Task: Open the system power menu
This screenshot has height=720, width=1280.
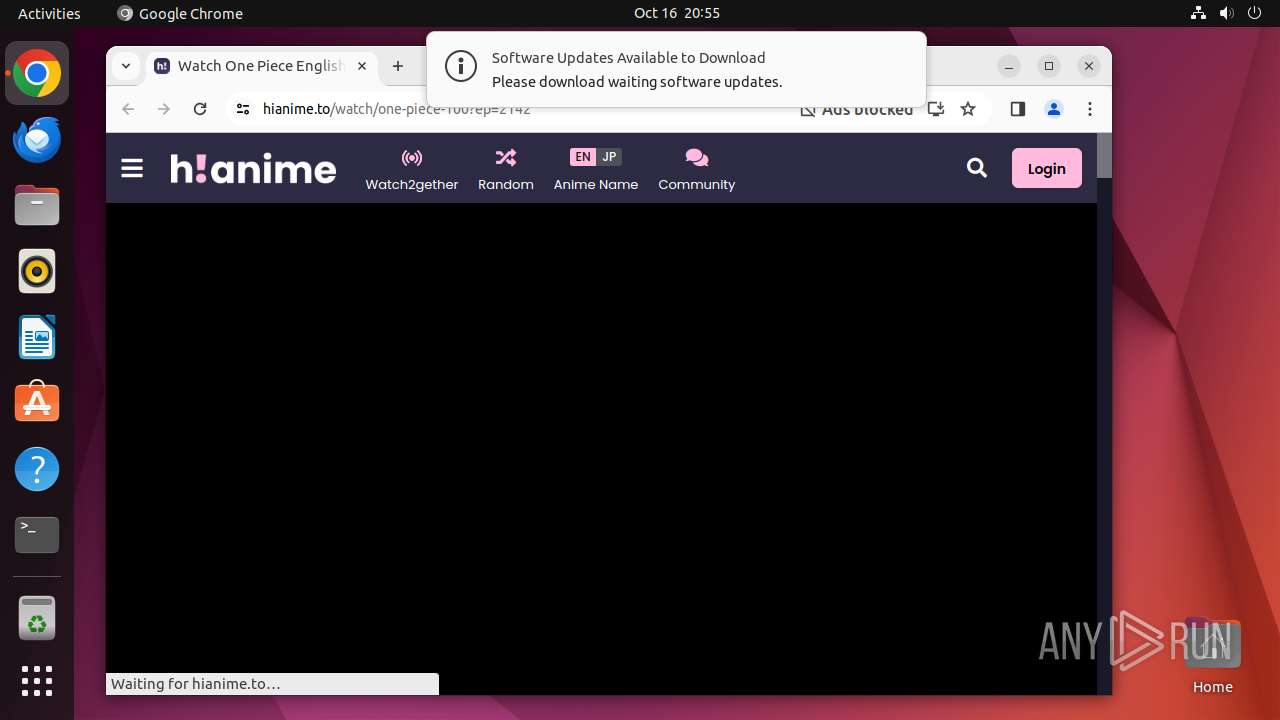Action: pyautogui.click(x=1254, y=13)
